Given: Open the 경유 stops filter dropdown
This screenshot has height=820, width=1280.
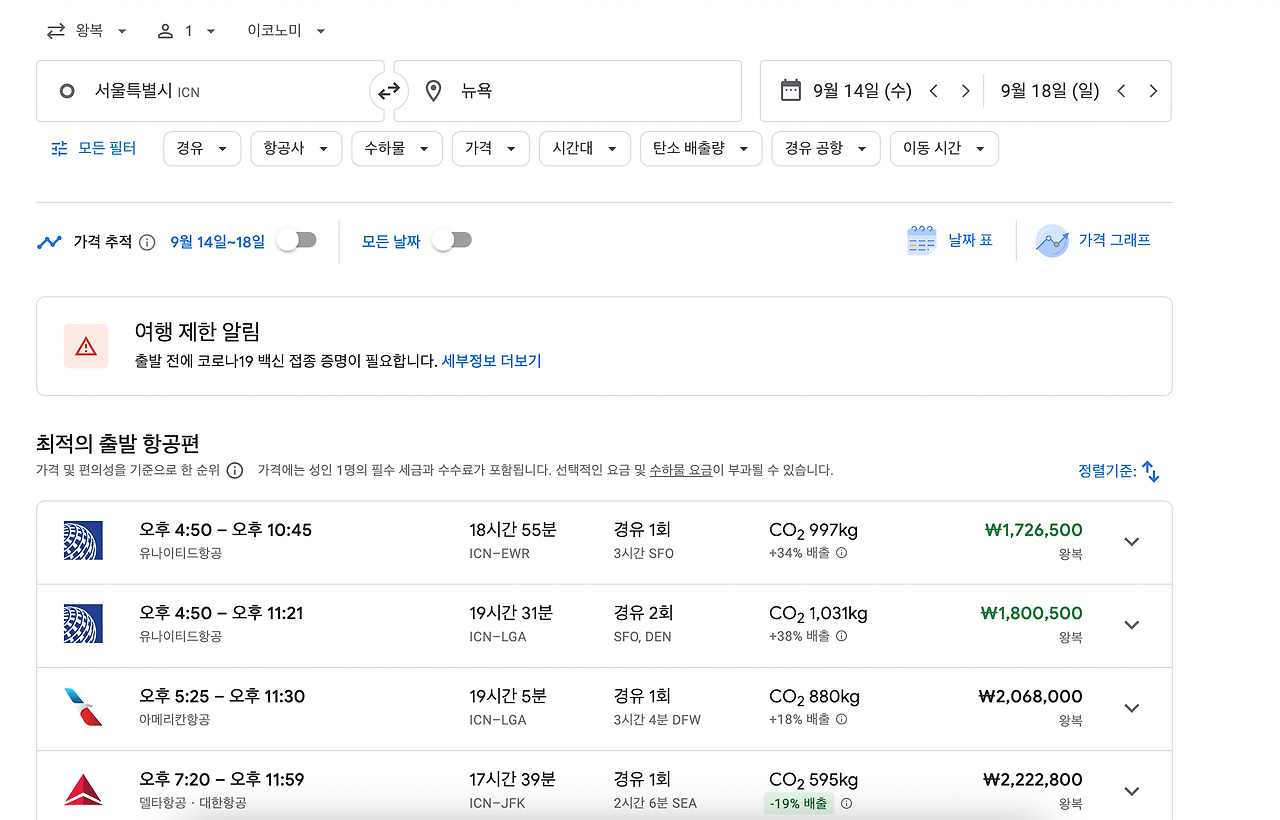Looking at the screenshot, I should coord(202,147).
